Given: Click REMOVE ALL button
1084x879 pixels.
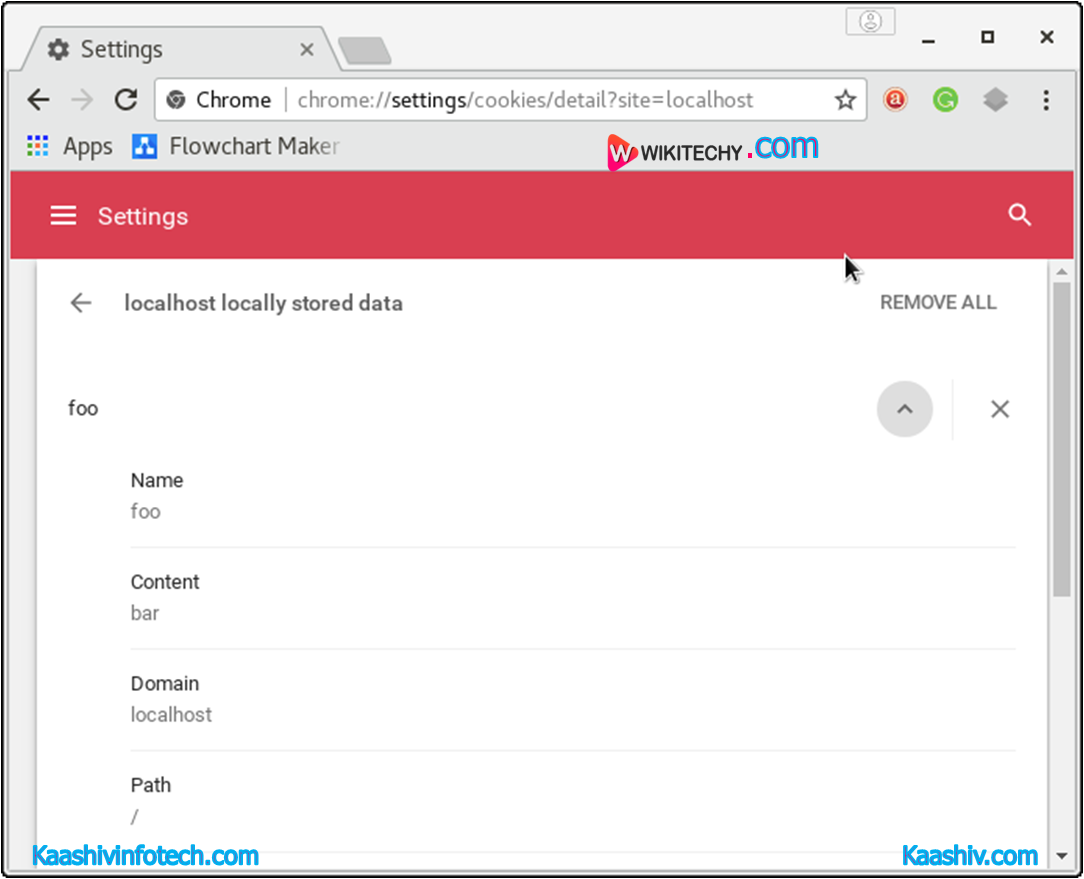Looking at the screenshot, I should [x=937, y=303].
